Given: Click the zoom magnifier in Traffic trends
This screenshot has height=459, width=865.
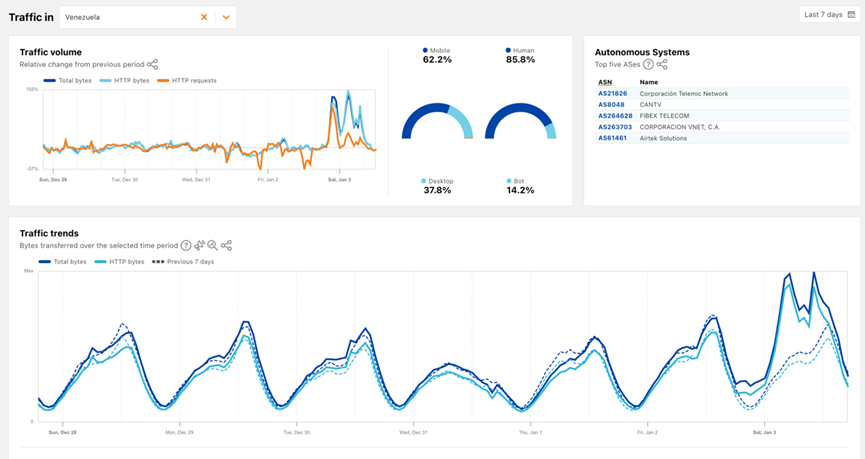Looking at the screenshot, I should click(212, 245).
